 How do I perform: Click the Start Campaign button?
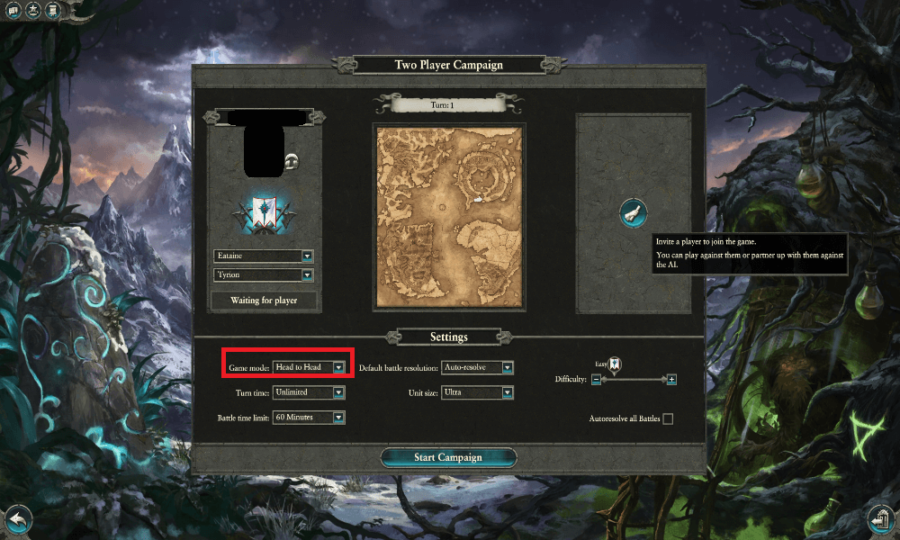pyautogui.click(x=448, y=457)
